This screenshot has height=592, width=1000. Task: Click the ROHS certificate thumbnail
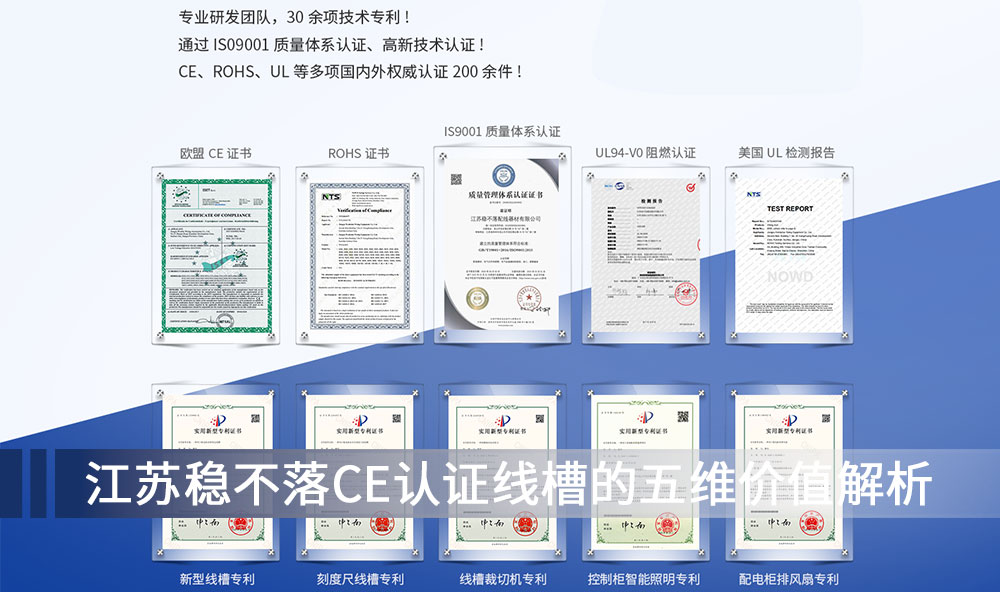[x=358, y=256]
